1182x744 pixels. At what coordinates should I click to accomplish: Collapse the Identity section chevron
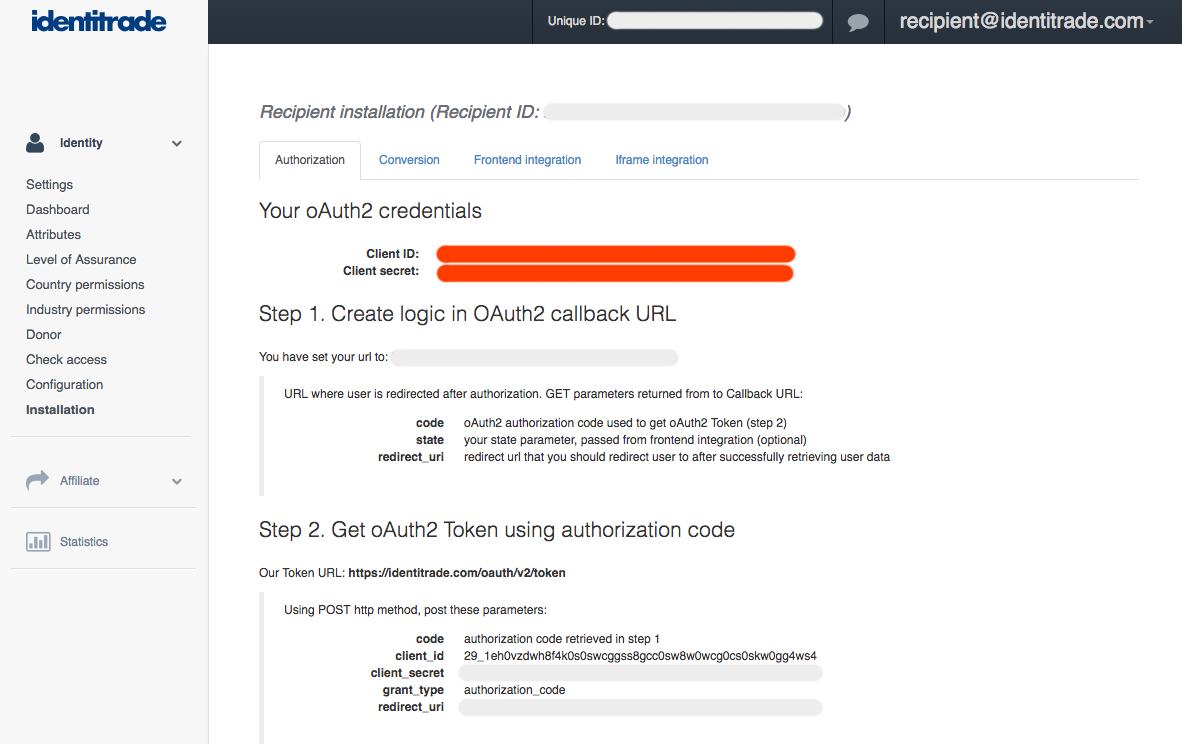click(176, 143)
